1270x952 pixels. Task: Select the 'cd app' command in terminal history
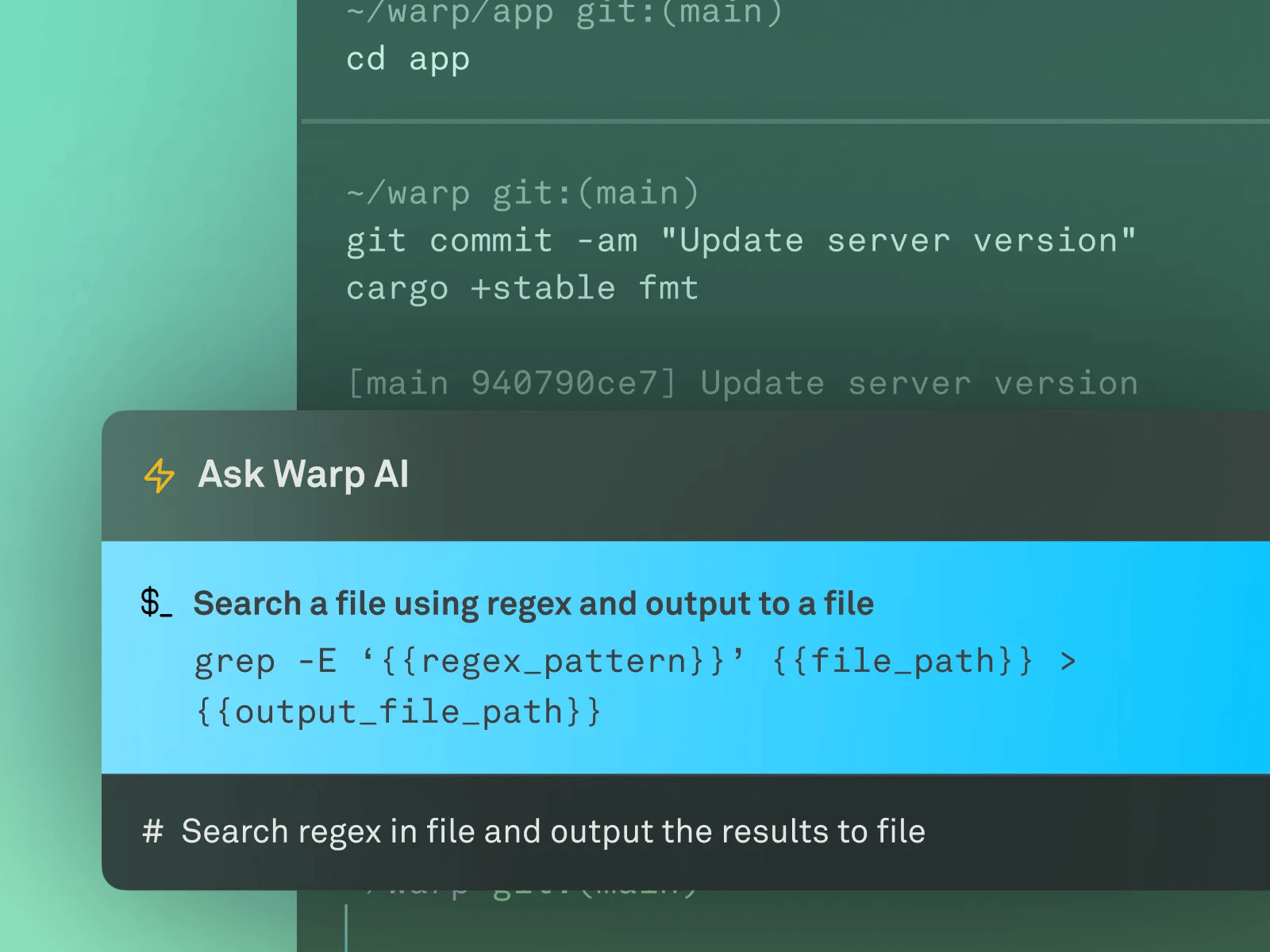click(407, 59)
